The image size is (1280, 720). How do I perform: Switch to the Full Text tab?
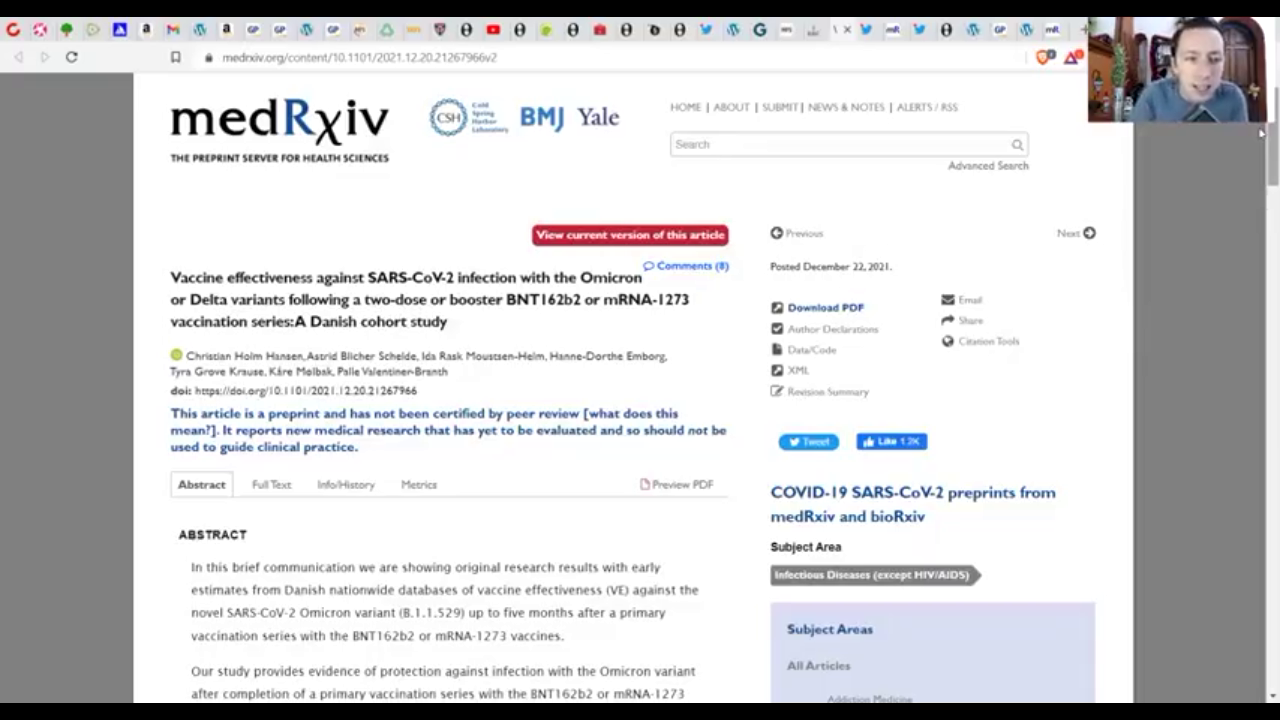[x=271, y=485]
